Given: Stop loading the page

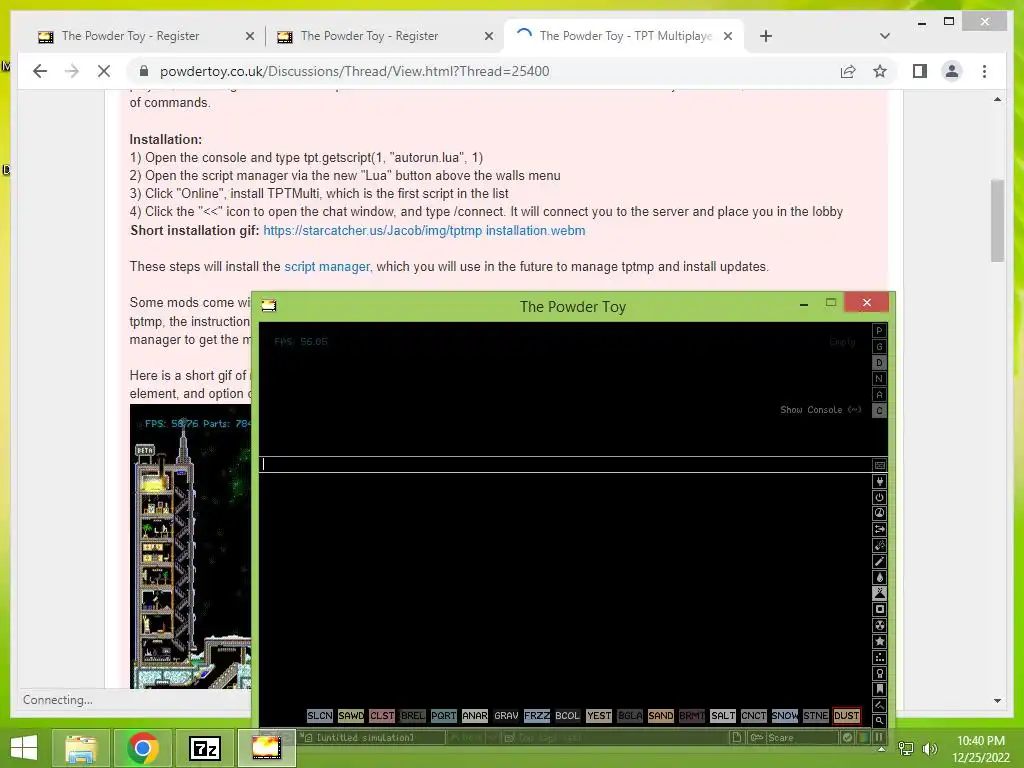Looking at the screenshot, I should 104,71.
